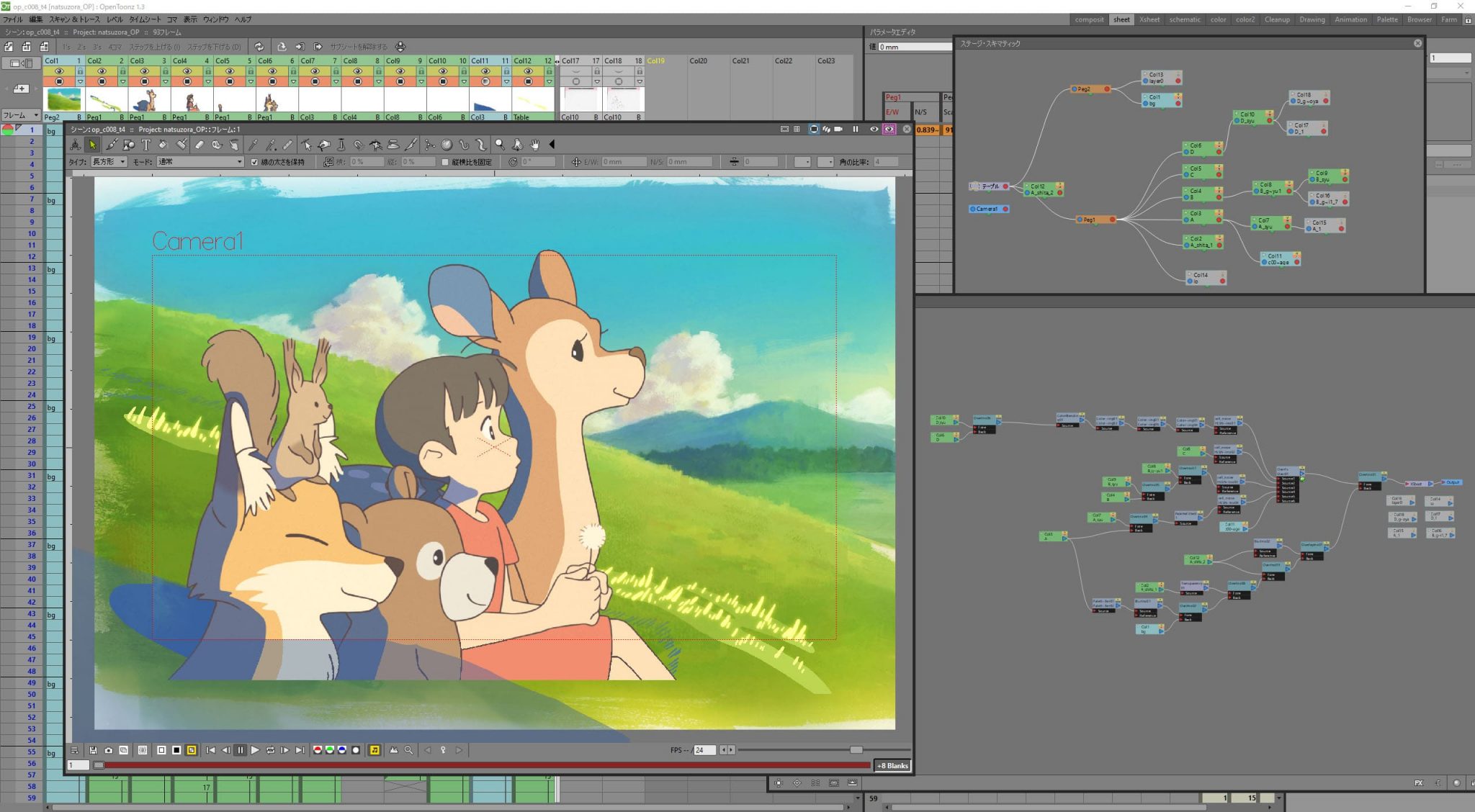This screenshot has height=812, width=1475.
Task: Enable the 縦横比を固定 checkbox
Action: [x=445, y=161]
